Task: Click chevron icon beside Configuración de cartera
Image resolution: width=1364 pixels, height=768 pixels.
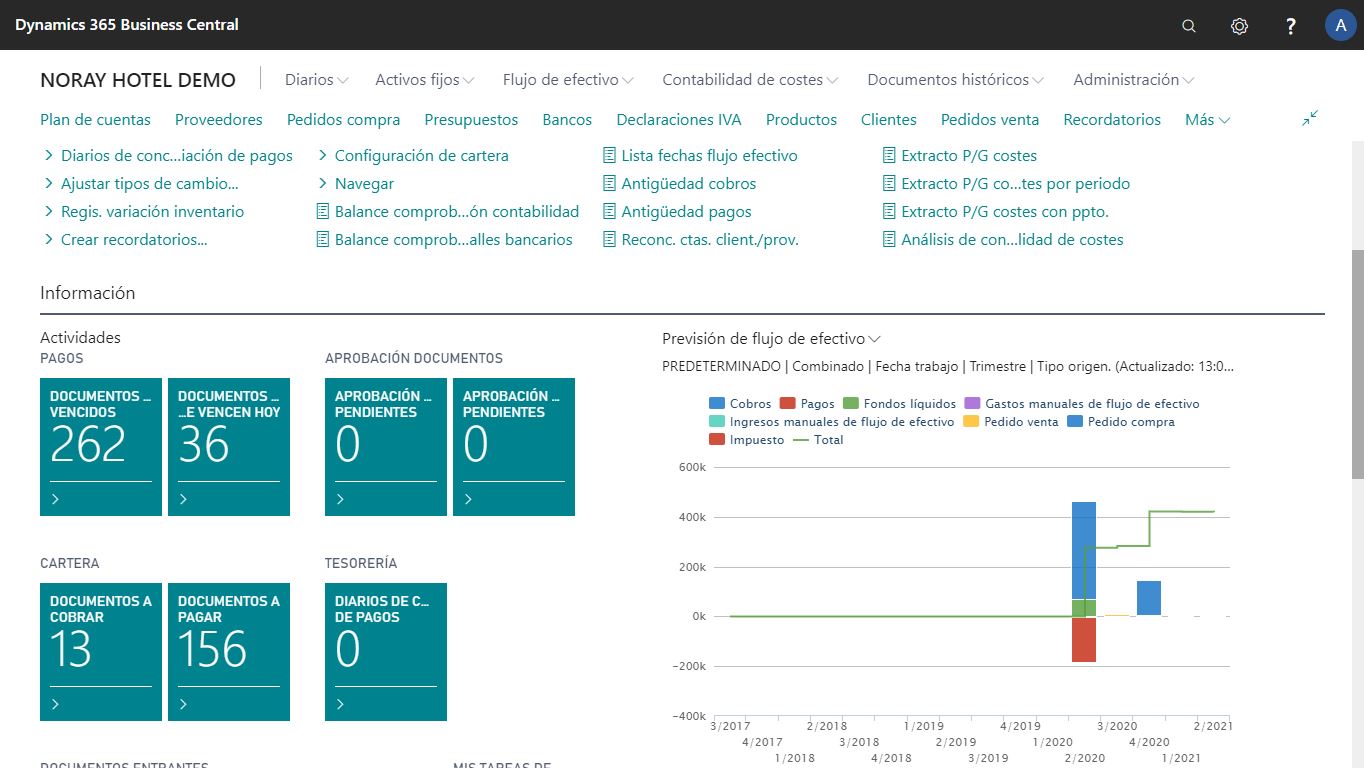Action: [323, 155]
